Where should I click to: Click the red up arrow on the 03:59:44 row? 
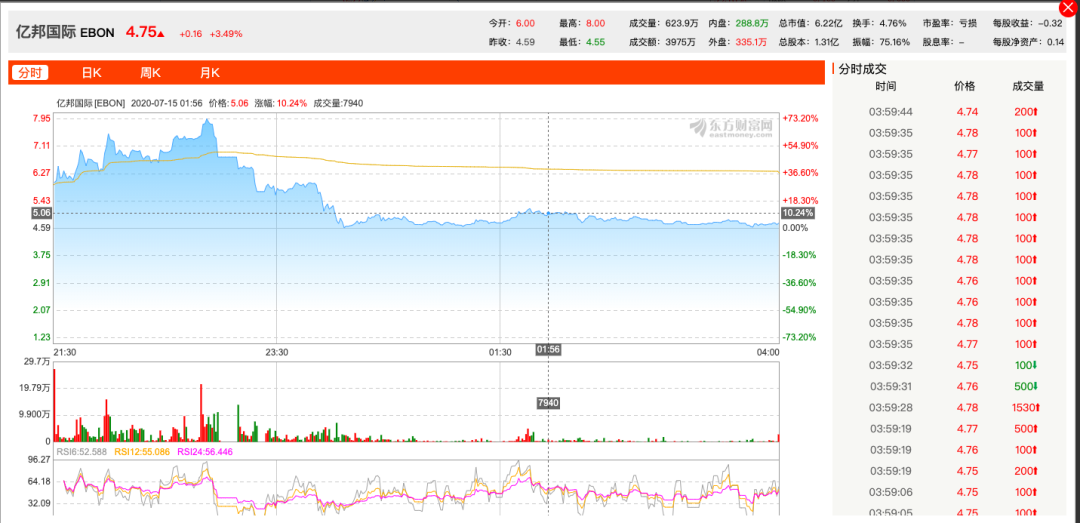pyautogui.click(x=1035, y=112)
